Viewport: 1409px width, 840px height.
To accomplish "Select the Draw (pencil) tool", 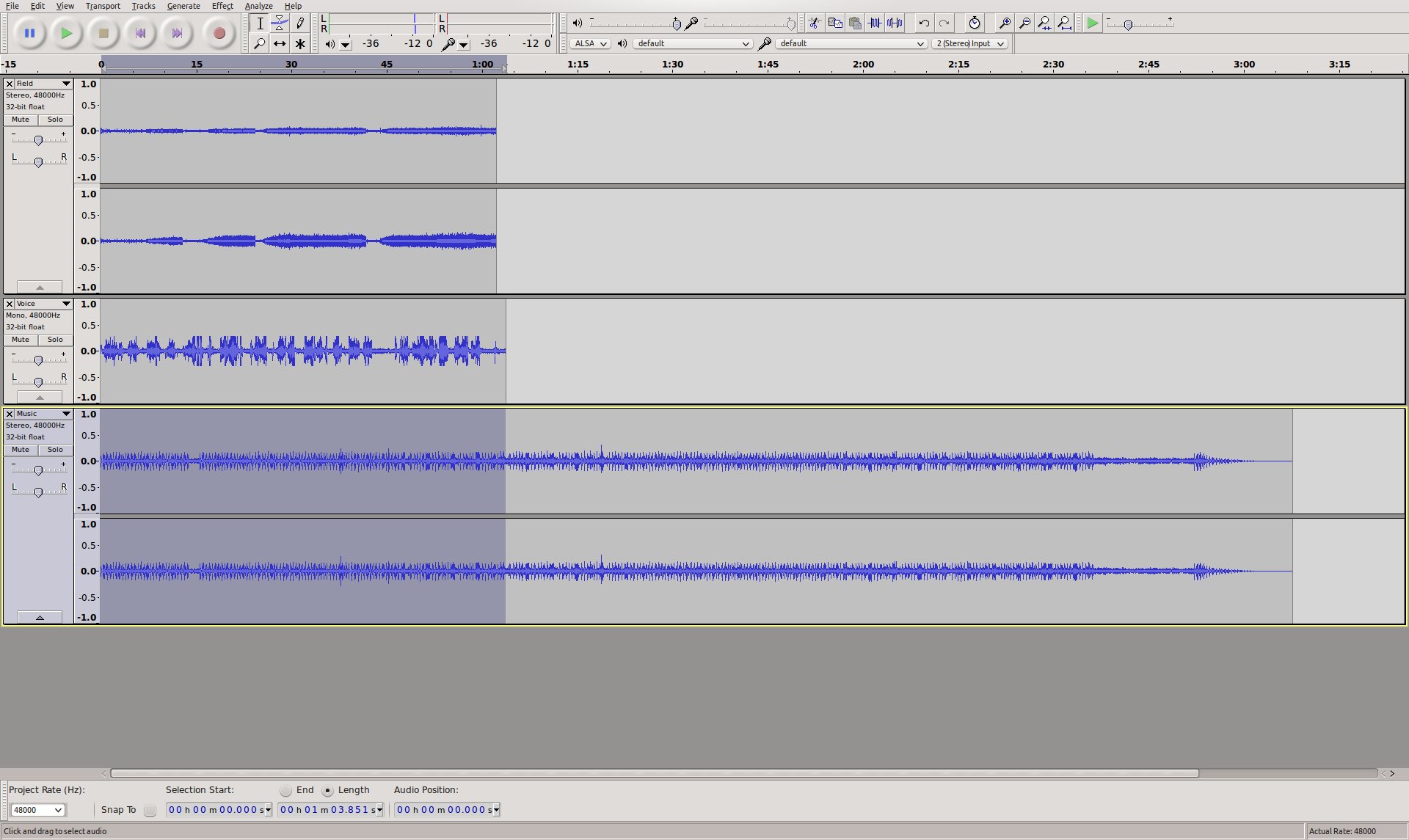I will (300, 23).
